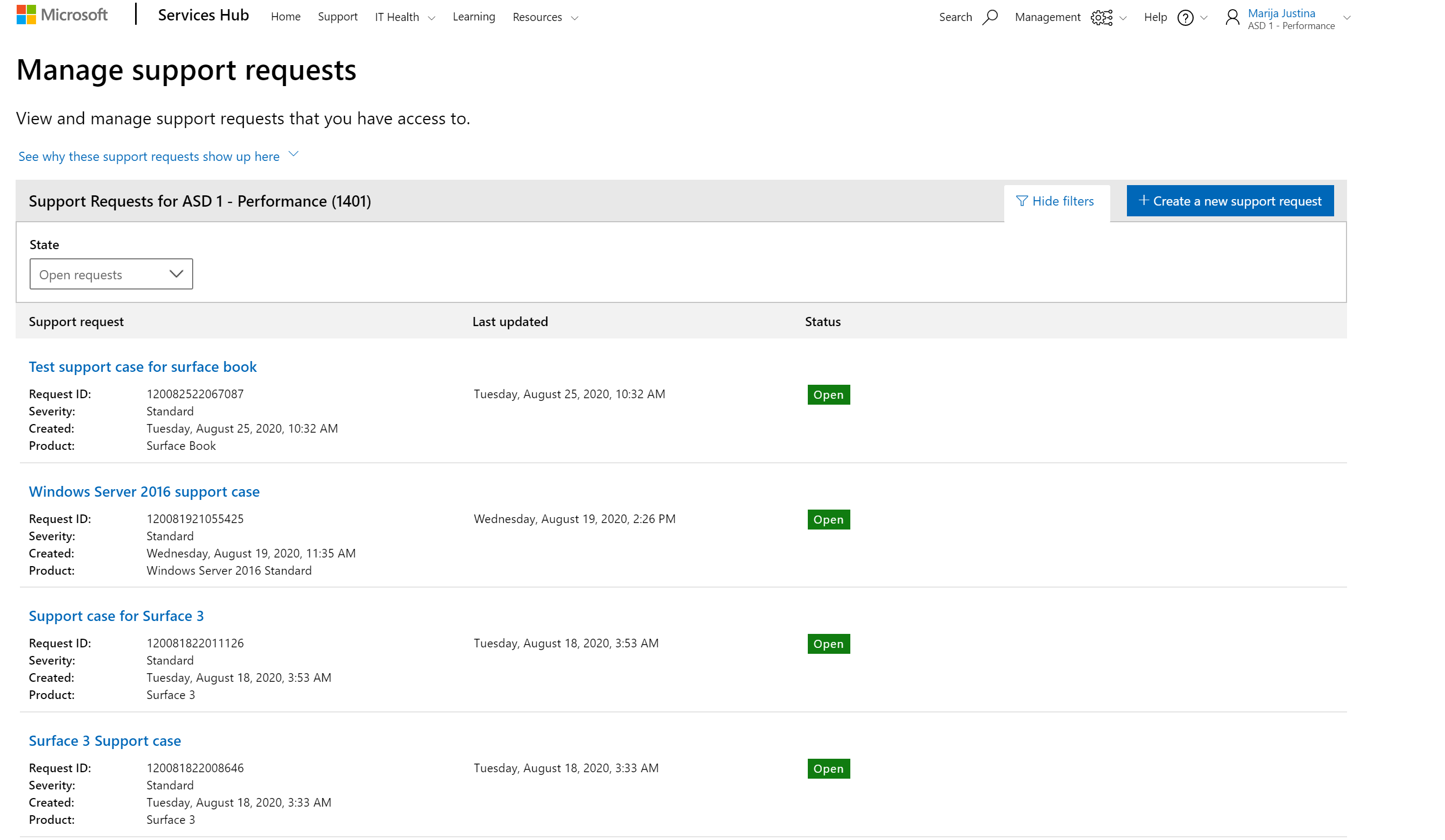This screenshot has height=840, width=1445.
Task: Click the Management settings gear icon
Action: [1100, 18]
